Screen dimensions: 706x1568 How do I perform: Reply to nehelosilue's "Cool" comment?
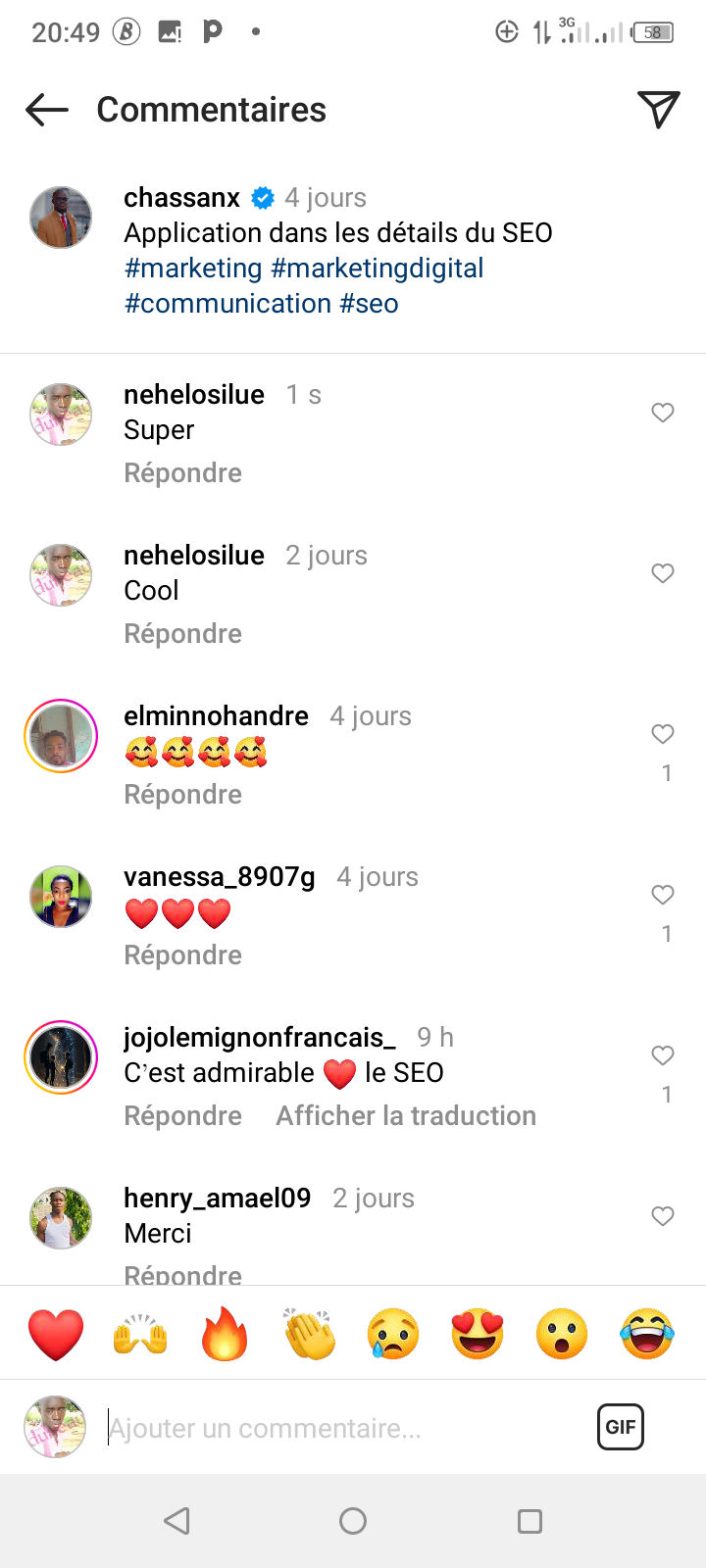click(183, 634)
